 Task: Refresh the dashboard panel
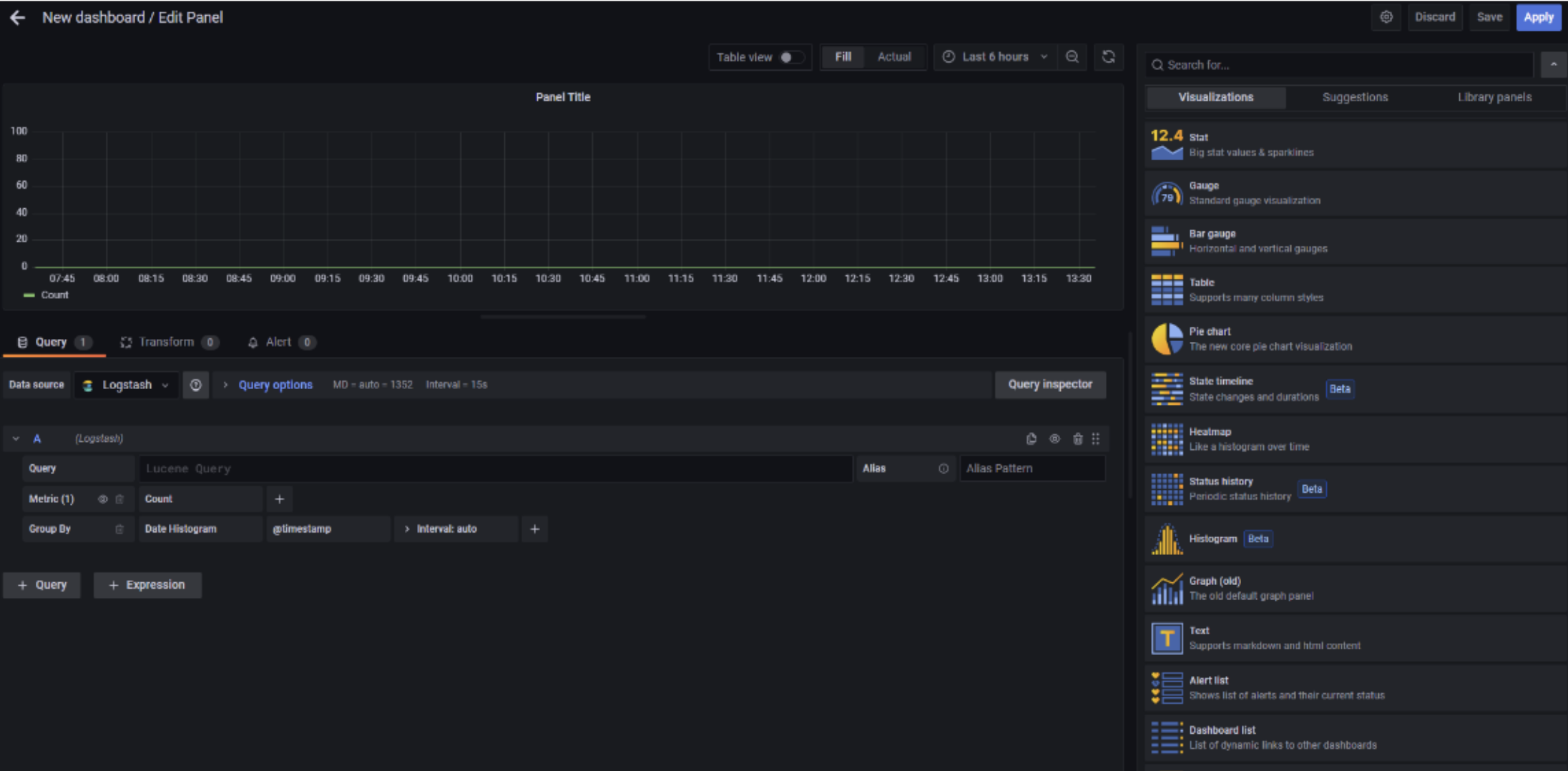click(1108, 57)
